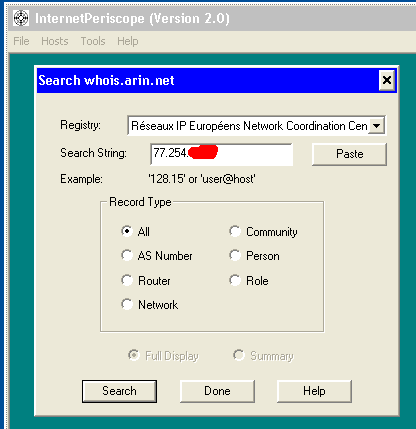Click the Done button
Image resolution: width=416 pixels, height=429 pixels.
click(217, 391)
